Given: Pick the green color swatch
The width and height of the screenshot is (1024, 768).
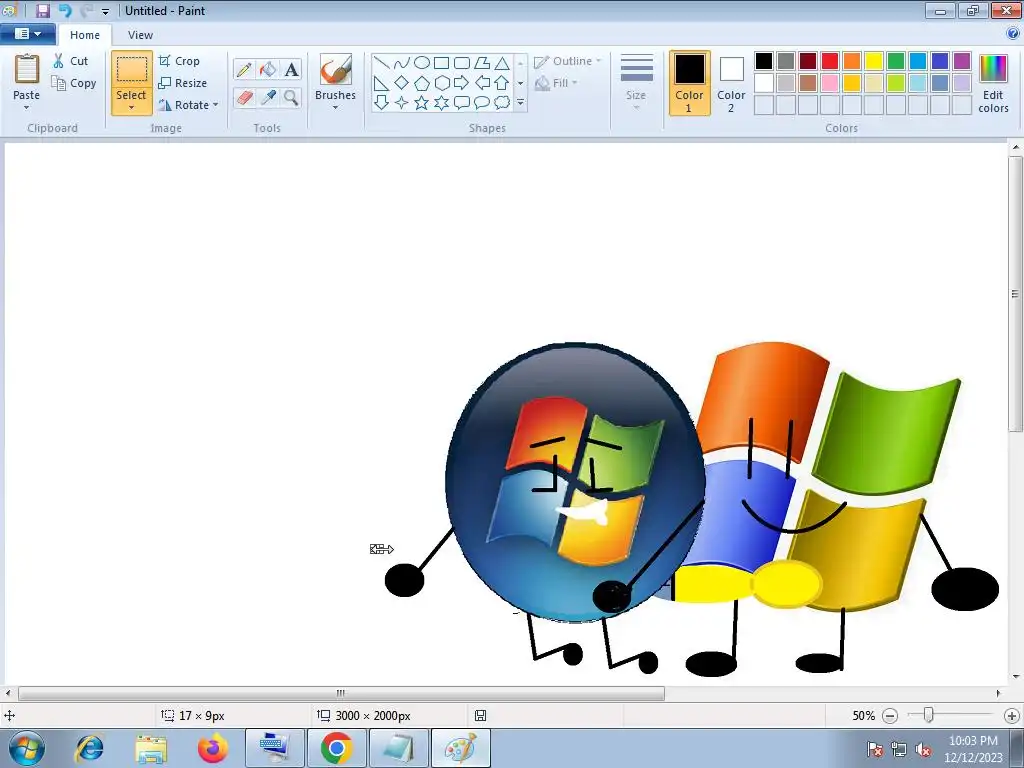Looking at the screenshot, I should pyautogui.click(x=896, y=61).
